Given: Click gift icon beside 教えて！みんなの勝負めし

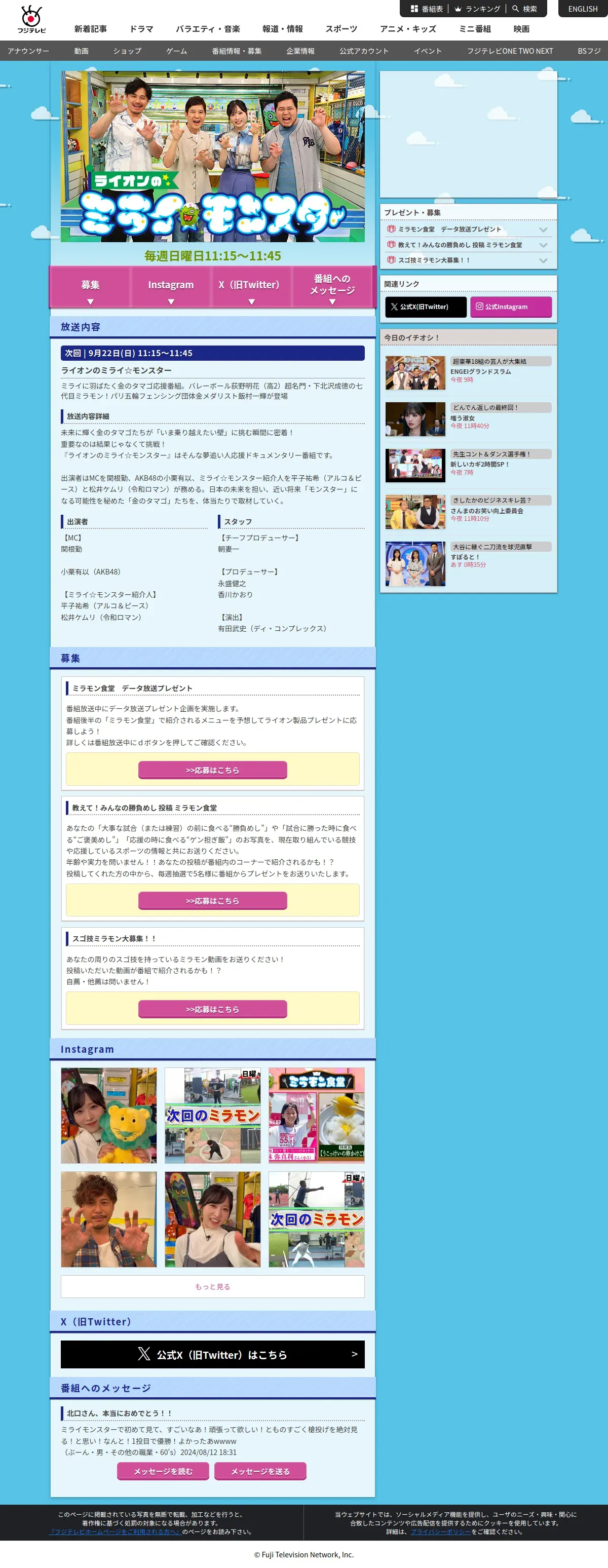Looking at the screenshot, I should pyautogui.click(x=391, y=244).
